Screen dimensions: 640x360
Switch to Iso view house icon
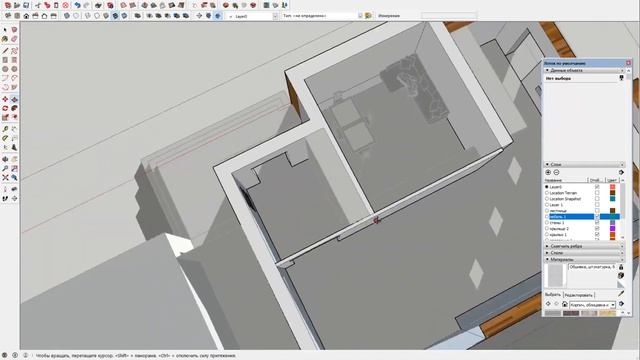7,16
